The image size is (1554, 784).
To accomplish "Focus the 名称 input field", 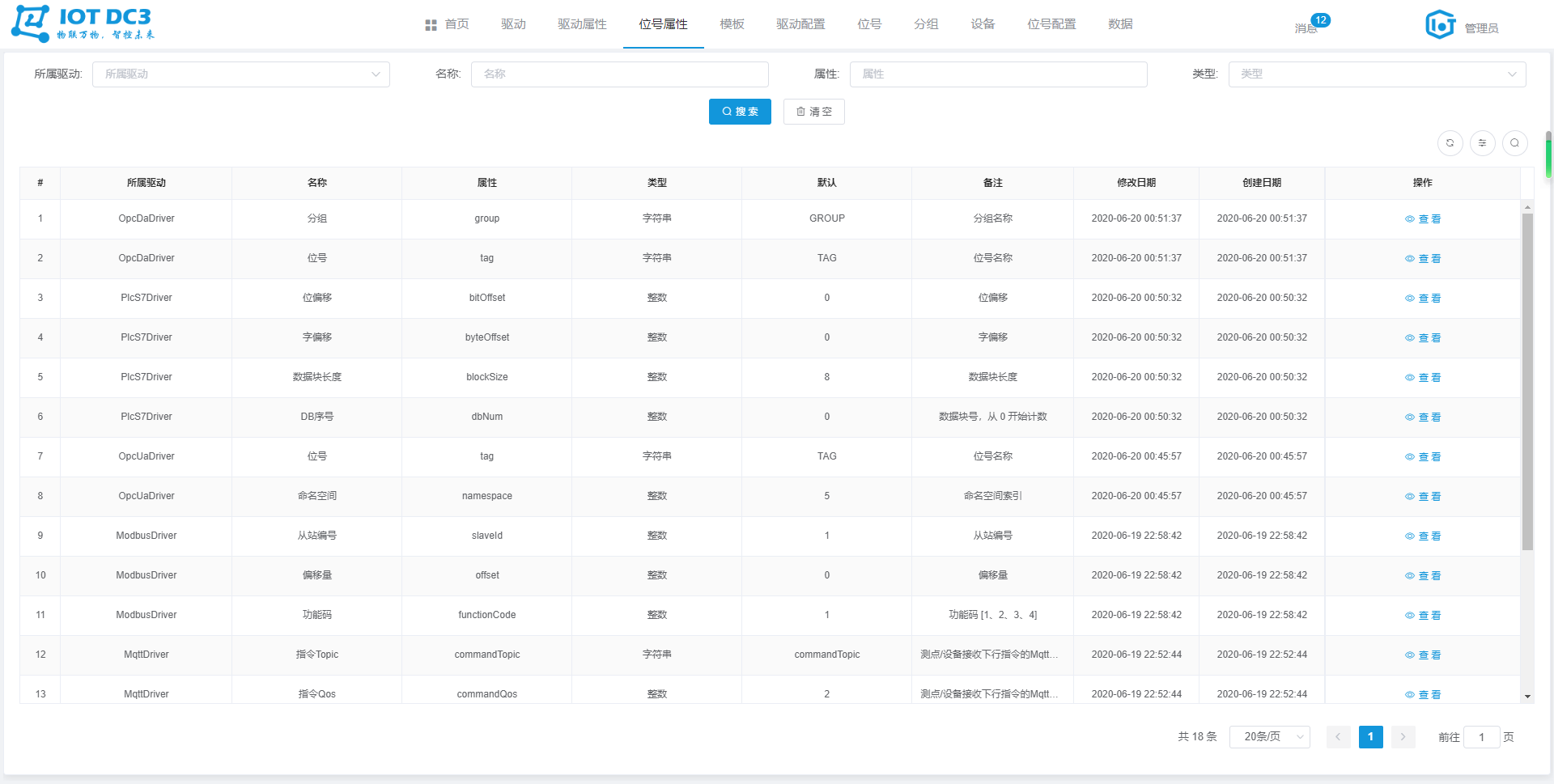I will [619, 74].
